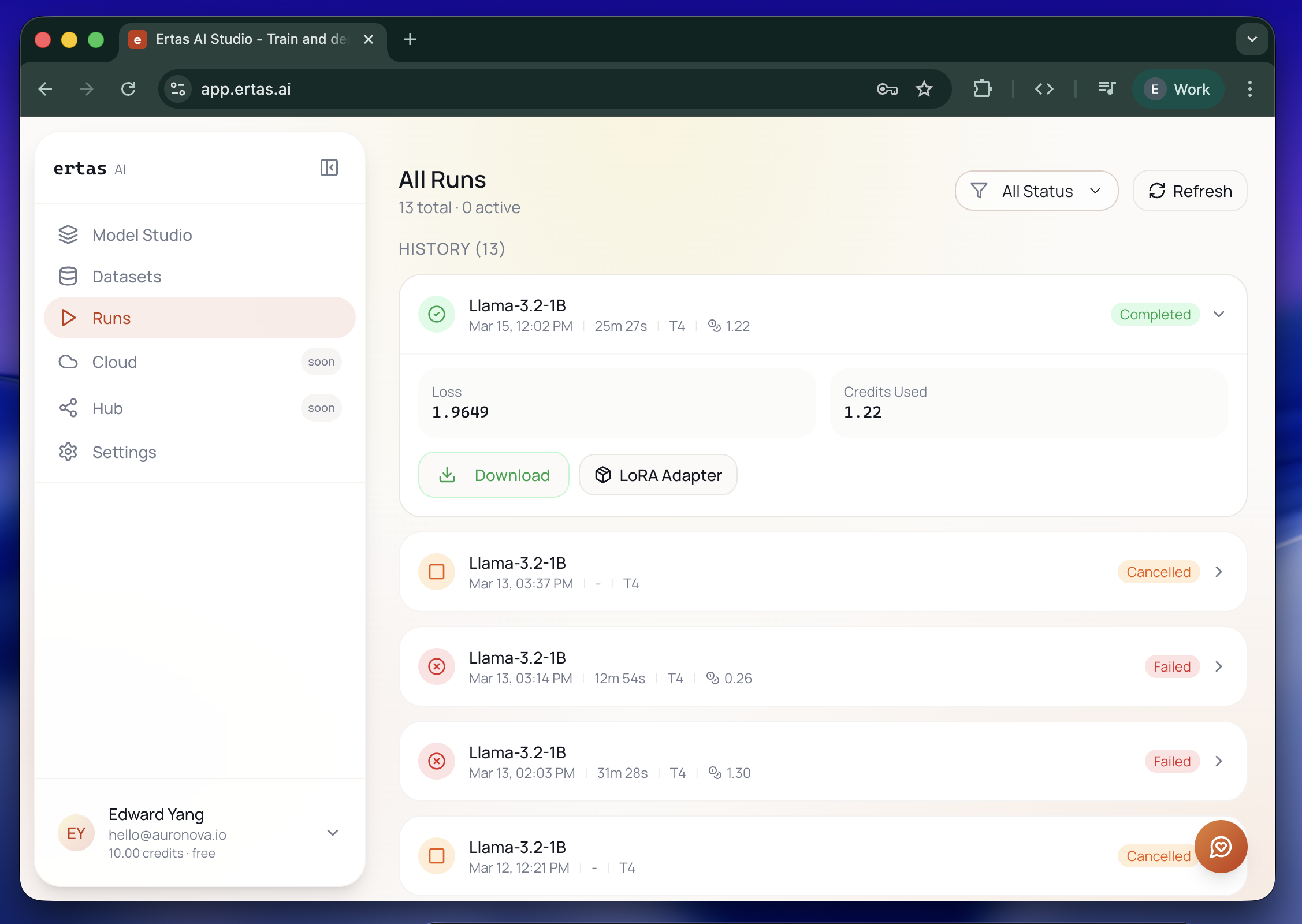The height and width of the screenshot is (924, 1302).
Task: Click '10.00 credits · free' text
Action: 162,853
